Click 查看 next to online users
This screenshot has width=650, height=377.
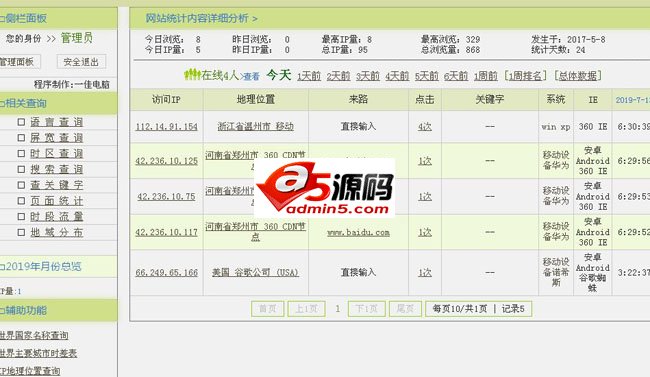click(252, 76)
